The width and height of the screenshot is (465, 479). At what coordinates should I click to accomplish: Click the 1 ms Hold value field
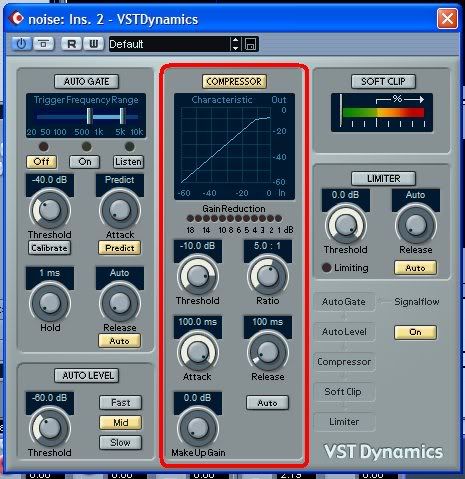(x=50, y=273)
